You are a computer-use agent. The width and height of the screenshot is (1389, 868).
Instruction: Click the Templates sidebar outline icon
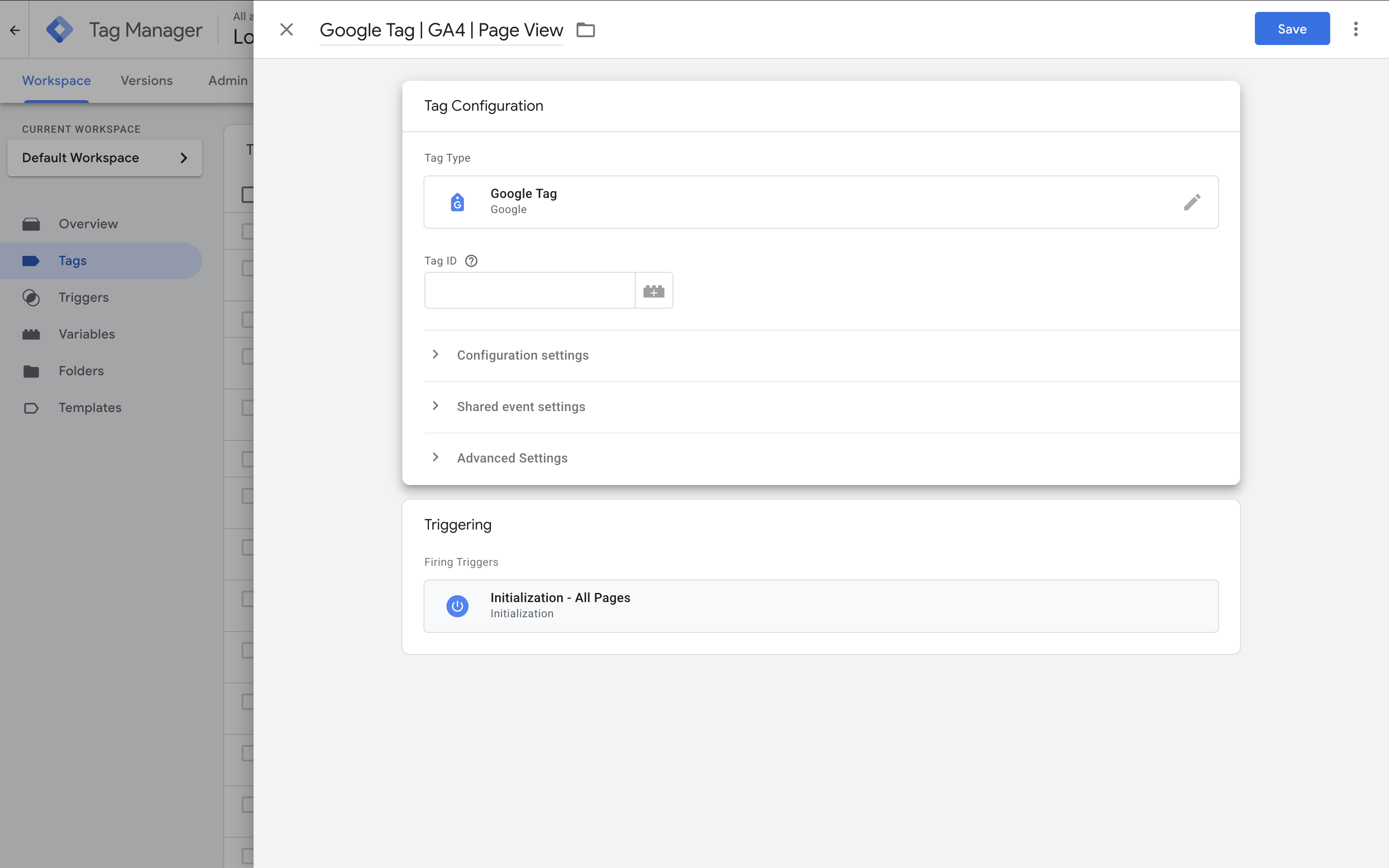(x=31, y=408)
